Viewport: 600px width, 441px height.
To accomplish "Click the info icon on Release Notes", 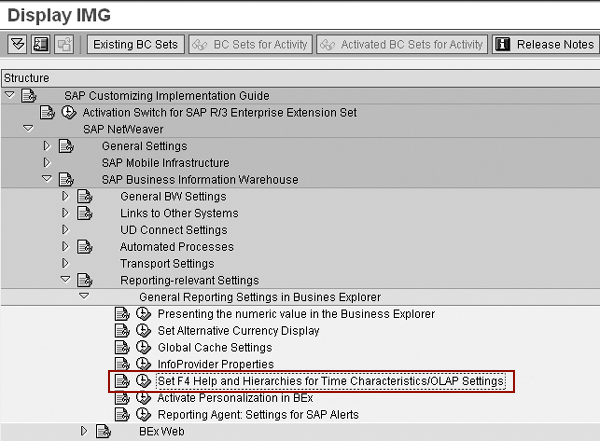I will coord(502,44).
